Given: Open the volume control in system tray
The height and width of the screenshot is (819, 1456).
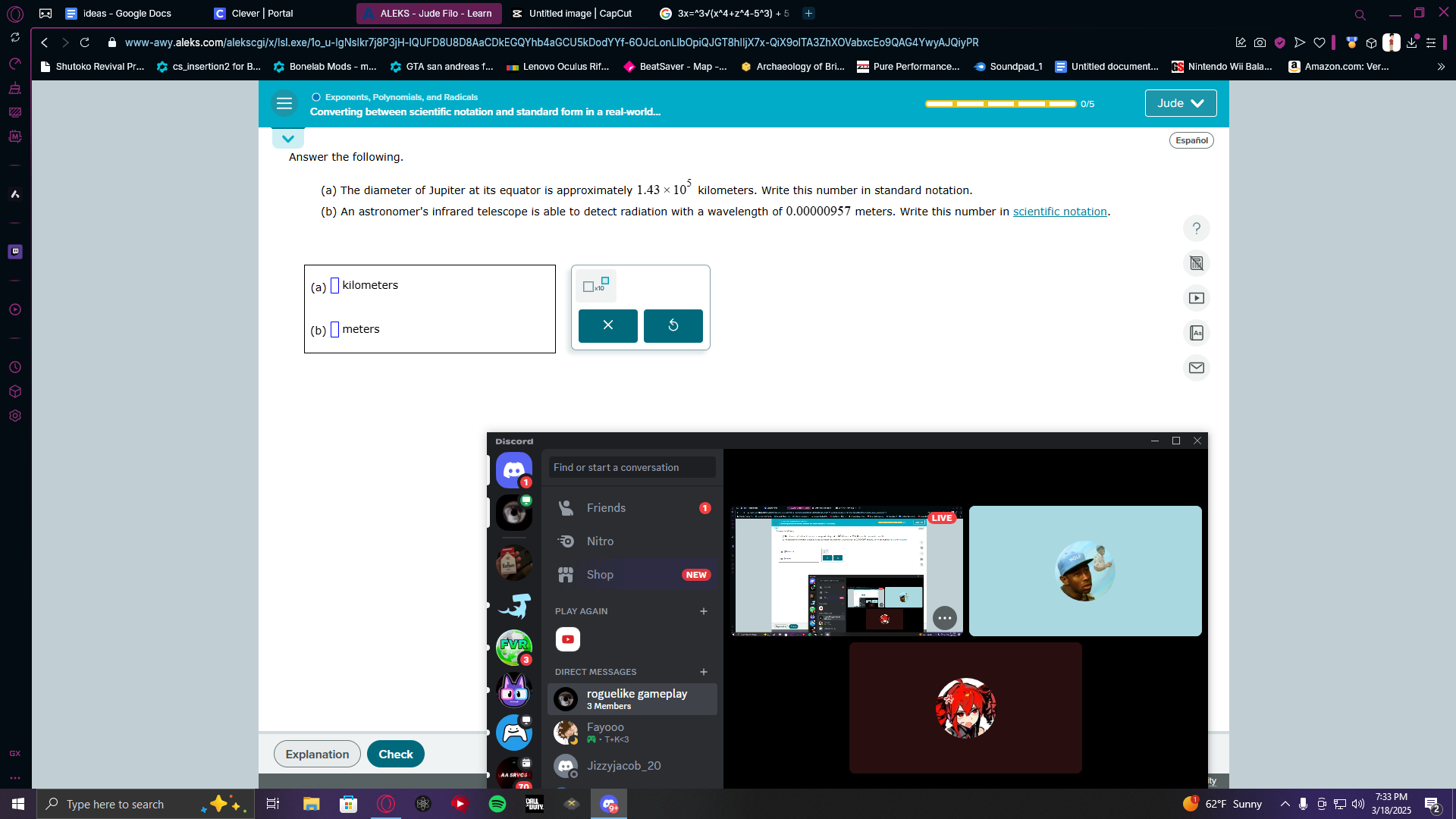Looking at the screenshot, I should tap(1358, 804).
